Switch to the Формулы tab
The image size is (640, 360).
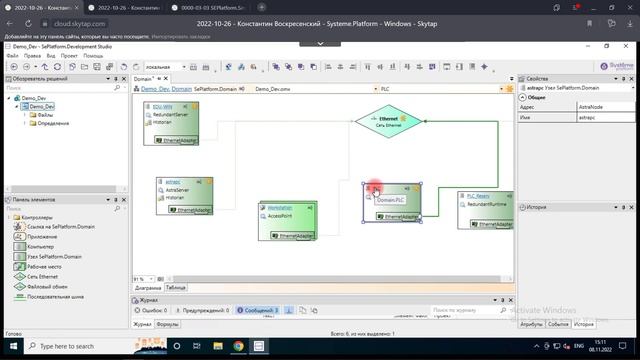click(x=167, y=324)
